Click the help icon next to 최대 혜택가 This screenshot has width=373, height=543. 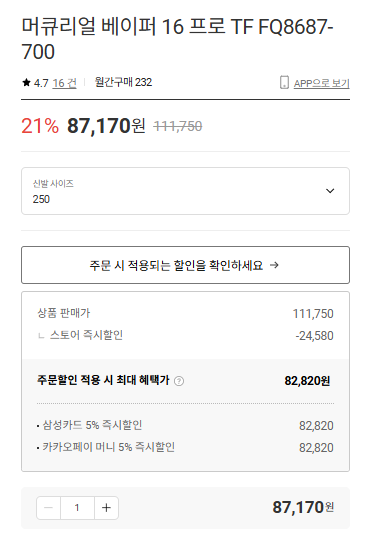coord(179,381)
